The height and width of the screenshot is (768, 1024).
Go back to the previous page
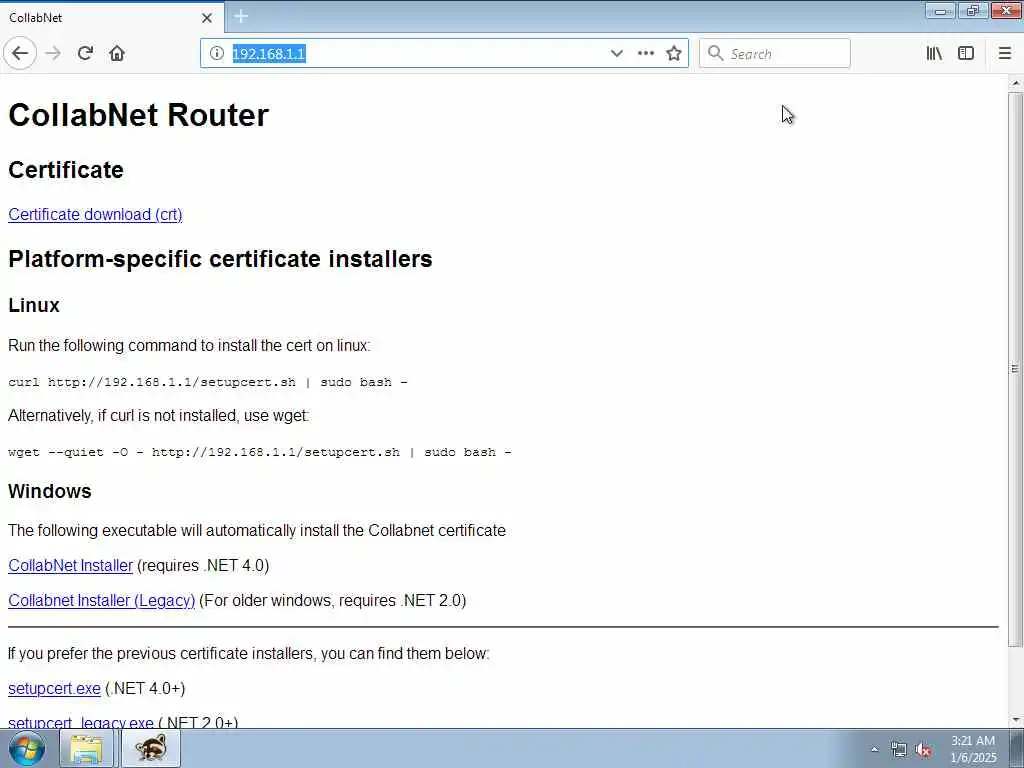pyautogui.click(x=20, y=53)
